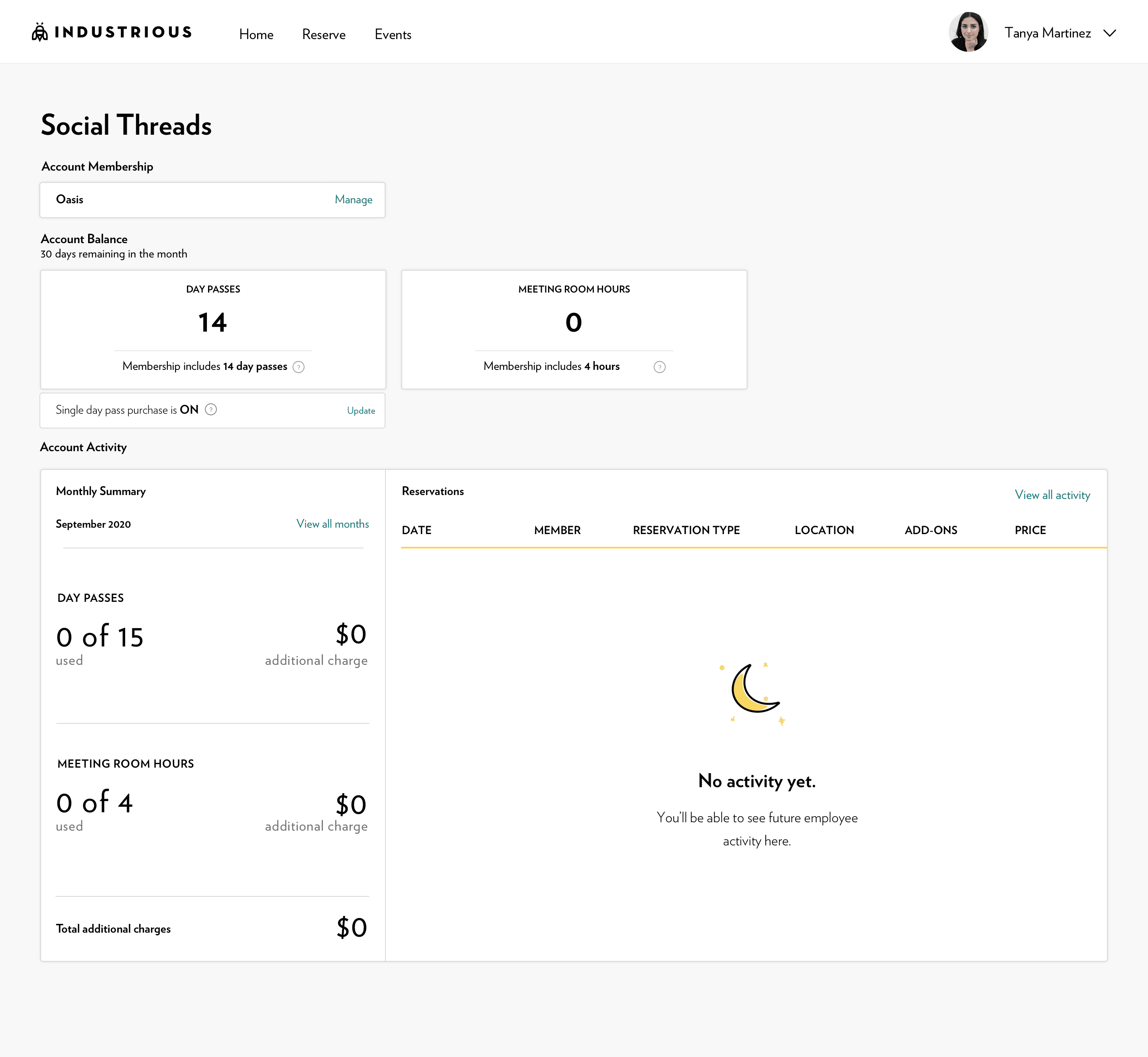Expand the user menu chevron beside Tanya Martinez
This screenshot has width=1148, height=1057.
tap(1110, 33)
